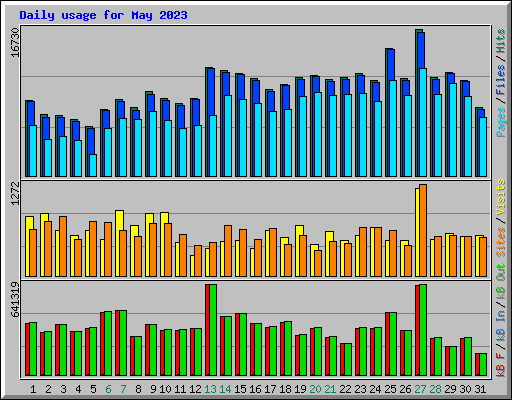
Task: Select green weekend day label "6"
Action: (x=108, y=389)
